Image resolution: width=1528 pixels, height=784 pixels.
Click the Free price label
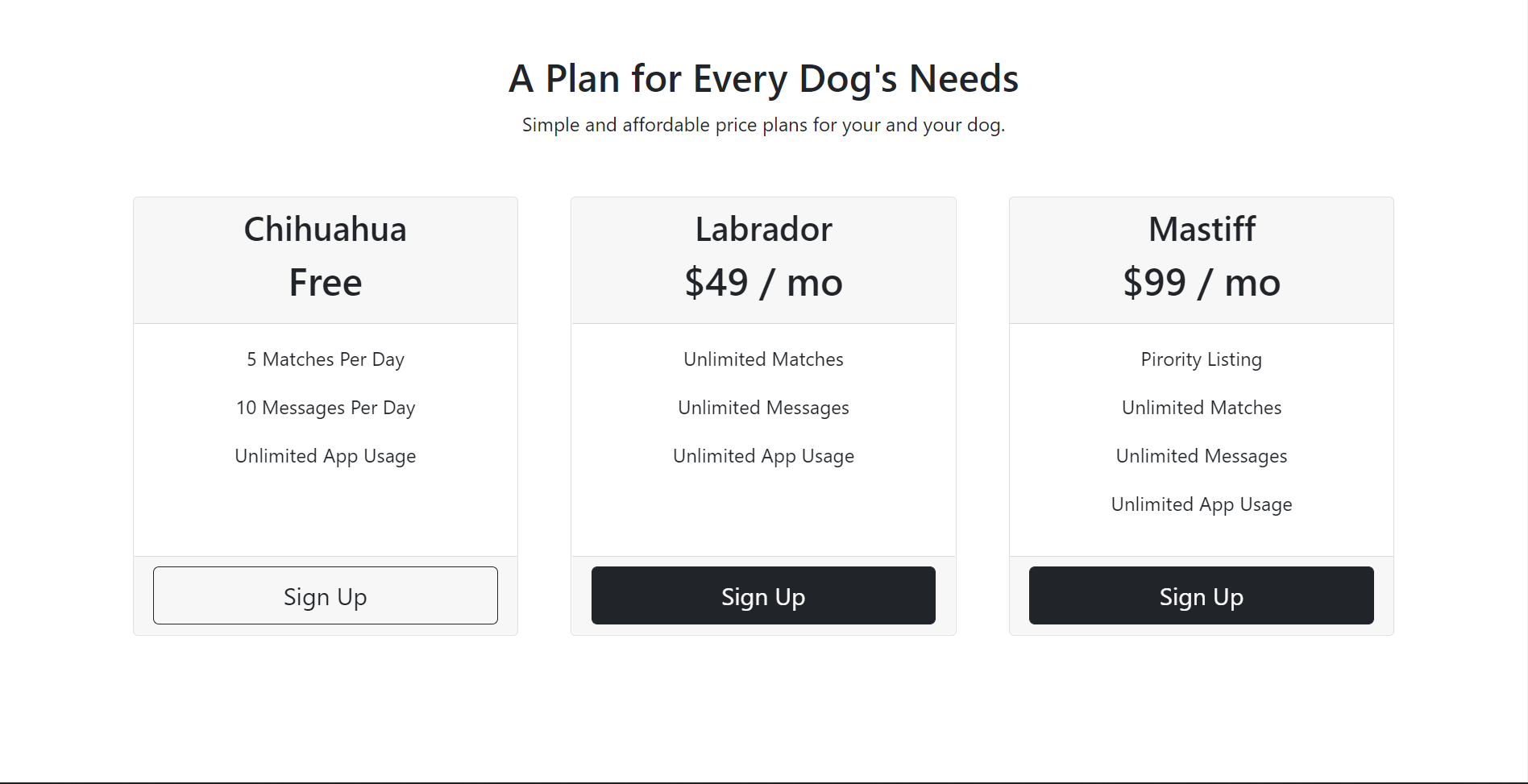click(325, 282)
